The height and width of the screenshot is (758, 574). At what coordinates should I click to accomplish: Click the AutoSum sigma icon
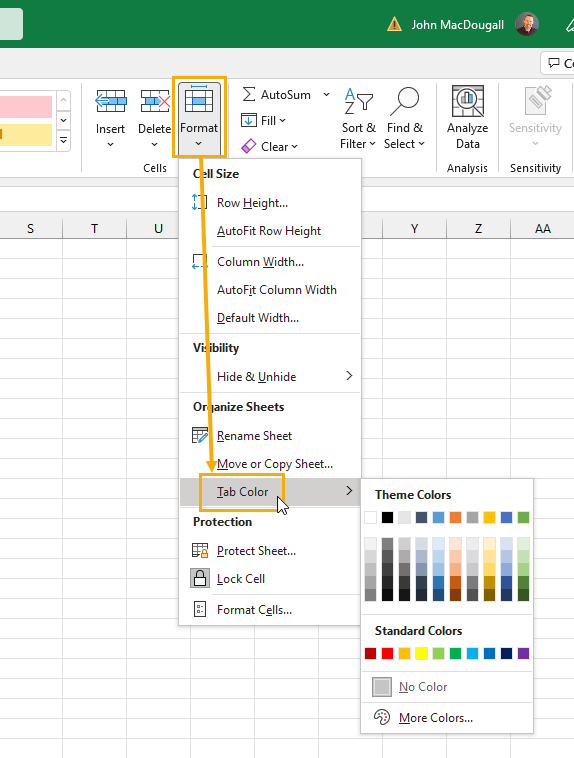249,94
